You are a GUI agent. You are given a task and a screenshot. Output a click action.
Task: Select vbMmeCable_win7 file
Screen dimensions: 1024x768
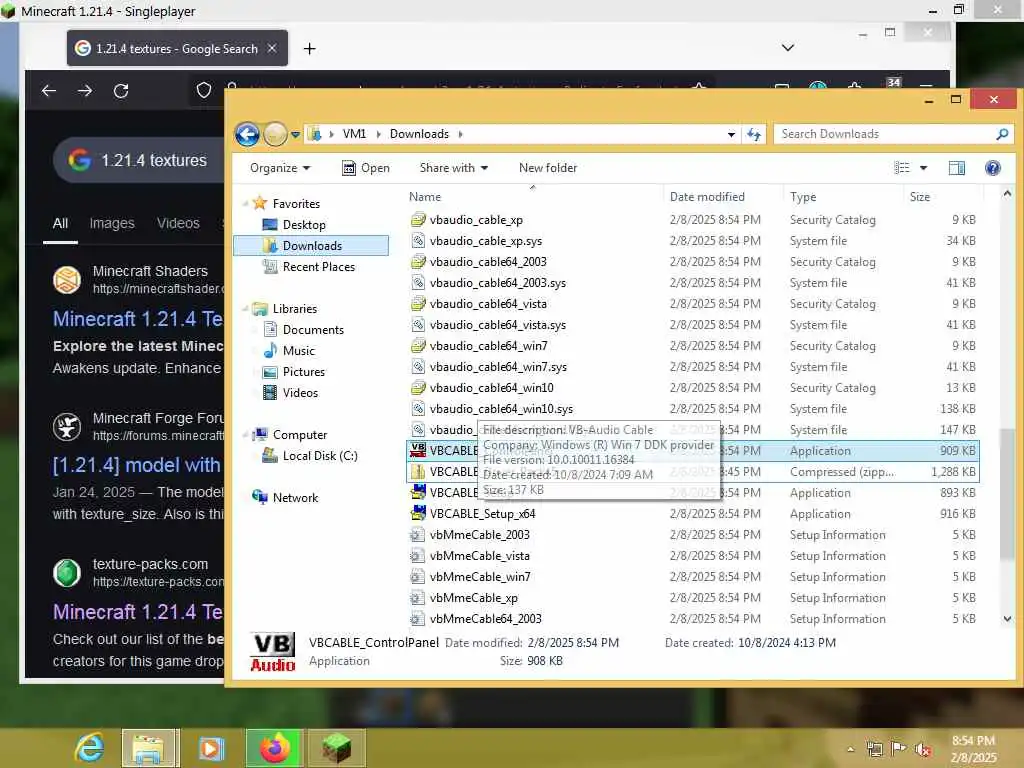(480, 577)
